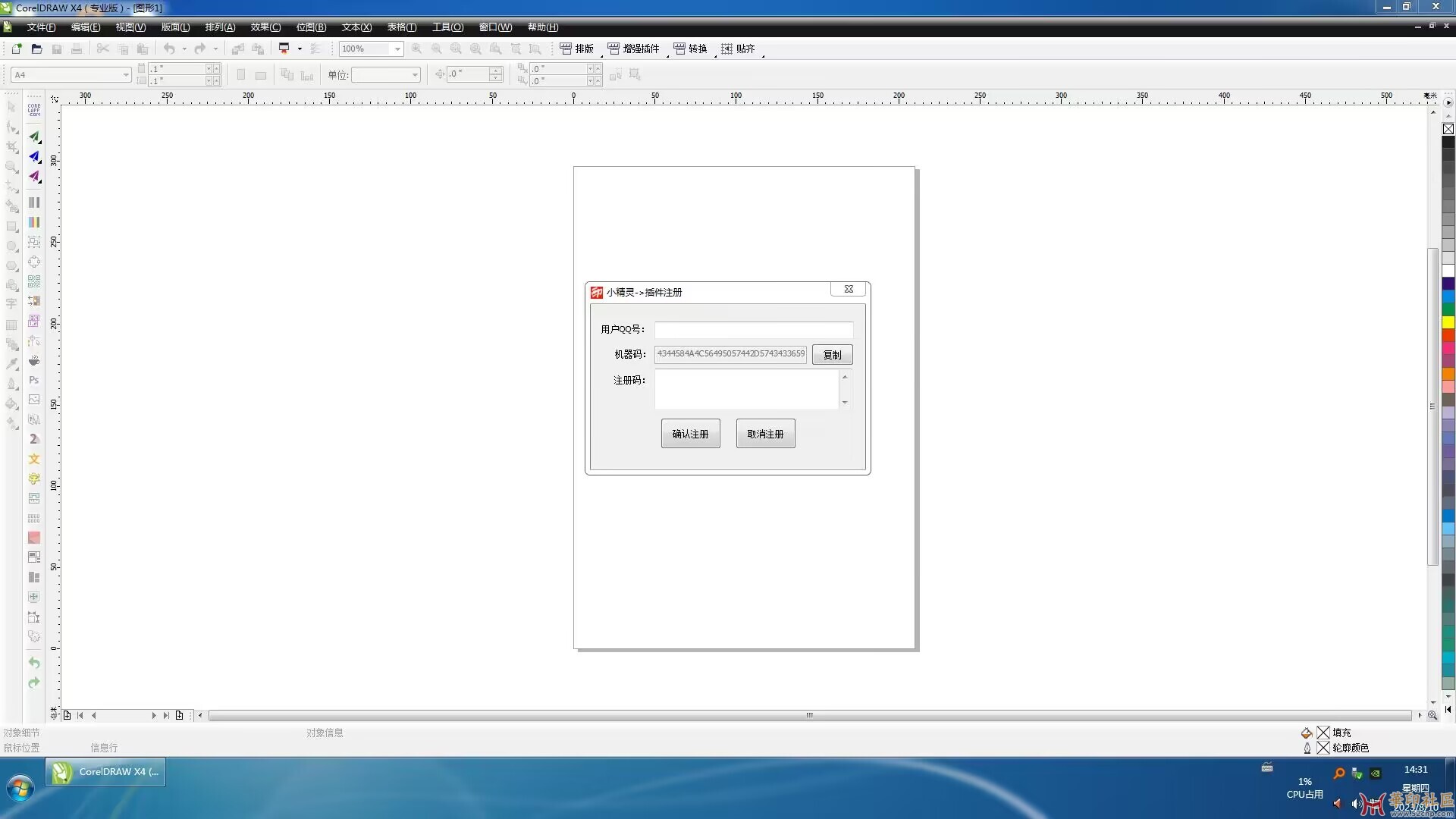Screen dimensions: 1456x819
Task: Click the nudge offset stepper arrows
Action: coord(496,74)
